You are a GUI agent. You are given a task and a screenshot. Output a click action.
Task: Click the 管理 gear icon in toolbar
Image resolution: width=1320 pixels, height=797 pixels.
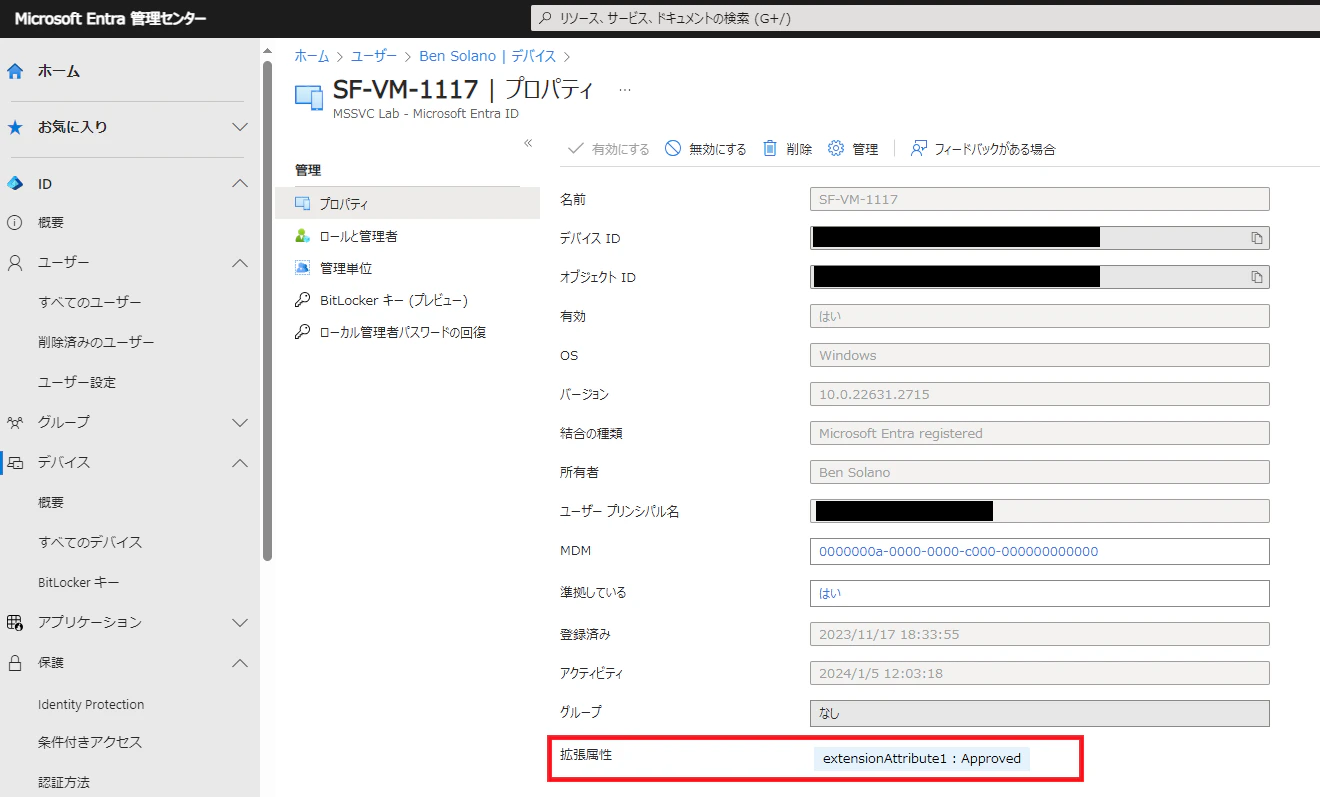[836, 149]
